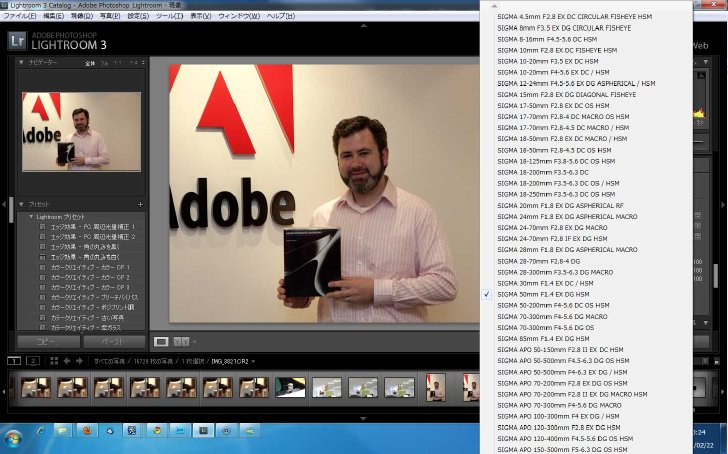Click navigator preview thumbnail

[x=81, y=132]
